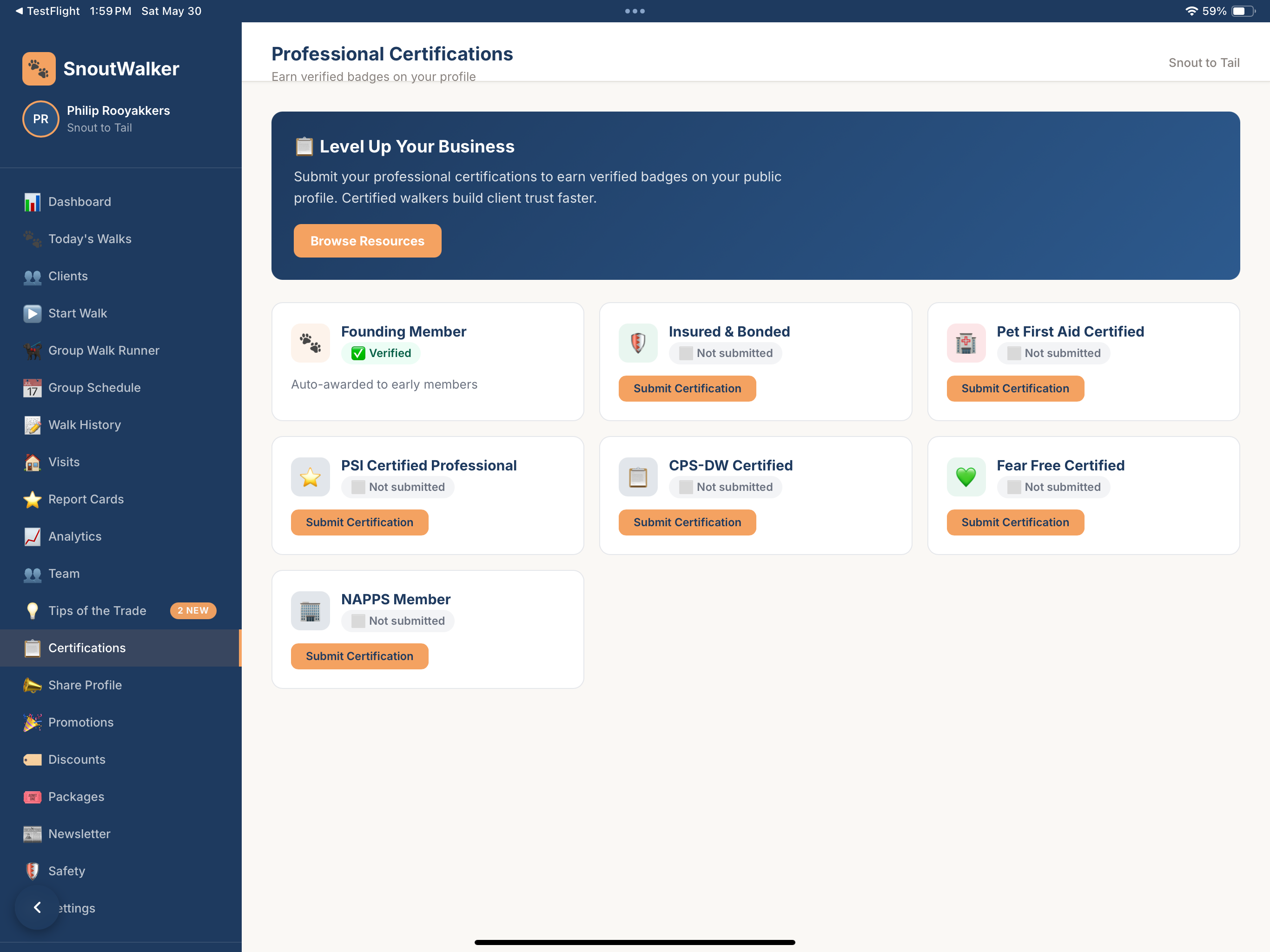The height and width of the screenshot is (952, 1270).
Task: Submit certification for CPS-DW Certified
Action: click(687, 522)
